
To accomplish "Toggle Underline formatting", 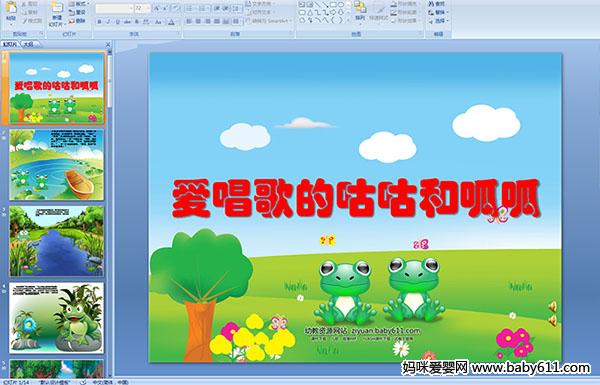I will point(117,22).
